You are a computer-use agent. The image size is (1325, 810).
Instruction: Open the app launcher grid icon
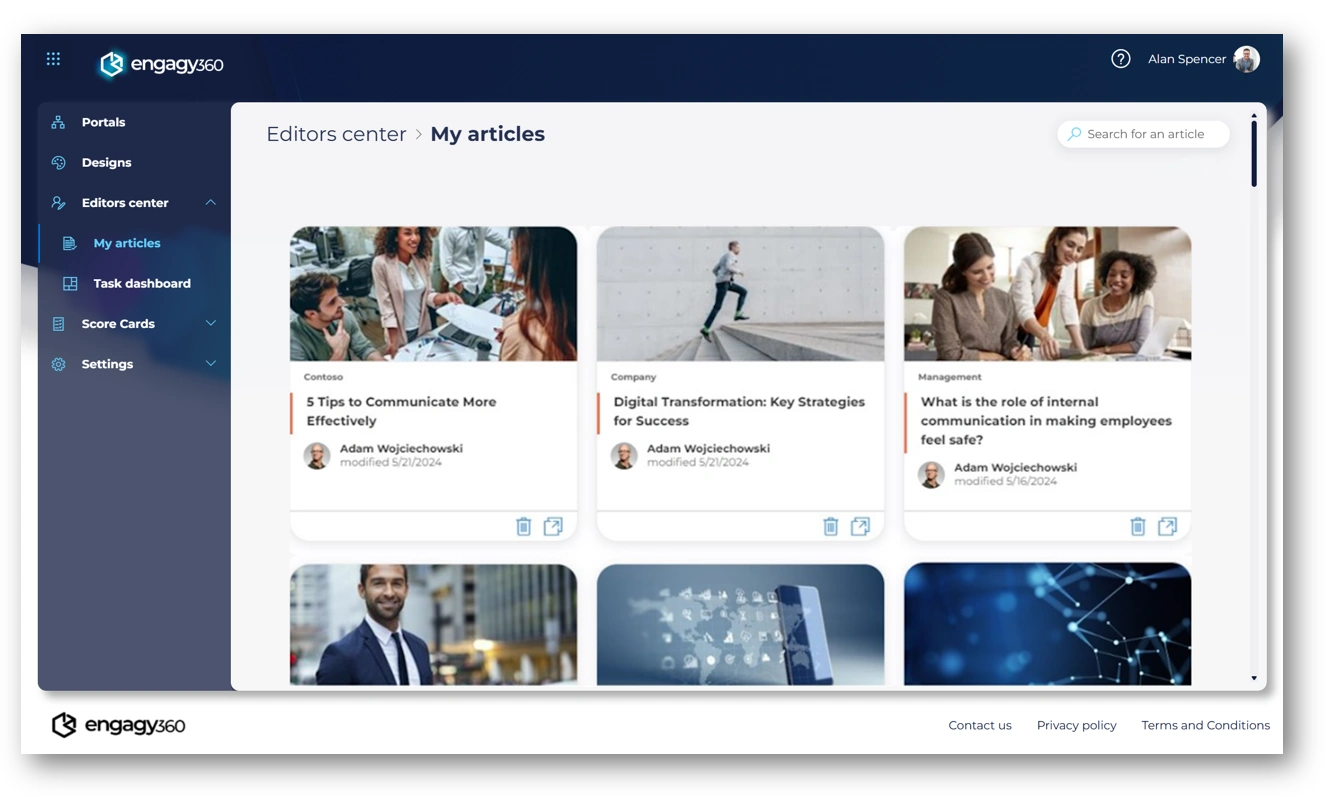point(54,59)
